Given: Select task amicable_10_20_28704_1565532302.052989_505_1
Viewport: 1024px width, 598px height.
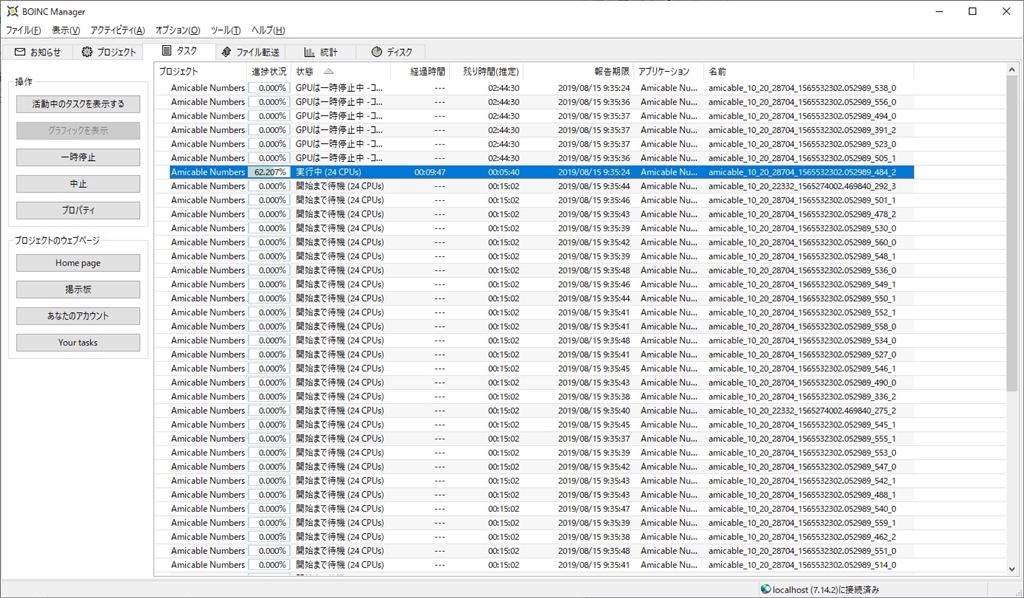Looking at the screenshot, I should [x=534, y=158].
